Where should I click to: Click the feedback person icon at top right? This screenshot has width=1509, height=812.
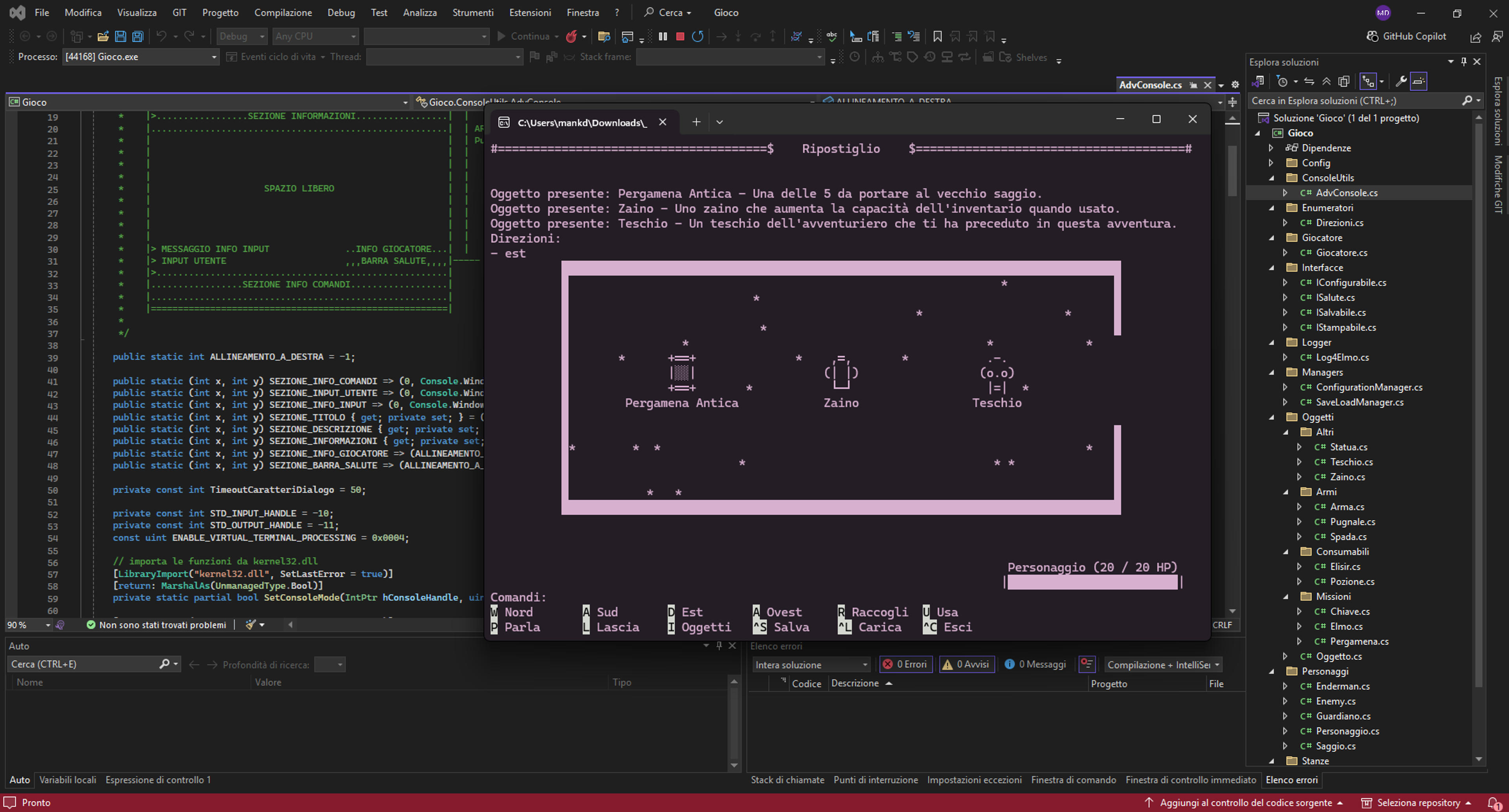(x=1497, y=36)
